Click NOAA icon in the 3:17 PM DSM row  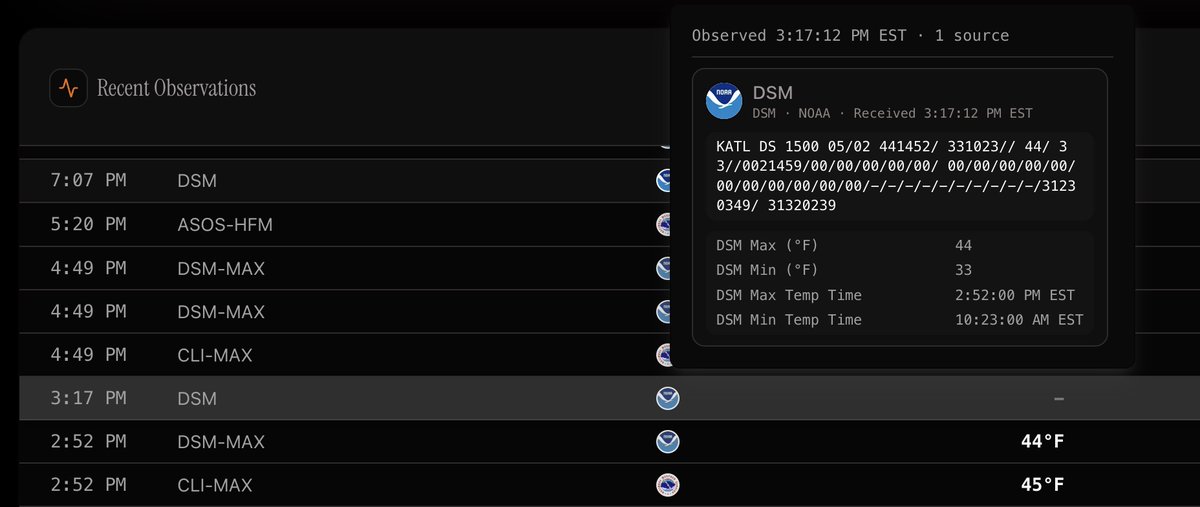pyautogui.click(x=667, y=398)
